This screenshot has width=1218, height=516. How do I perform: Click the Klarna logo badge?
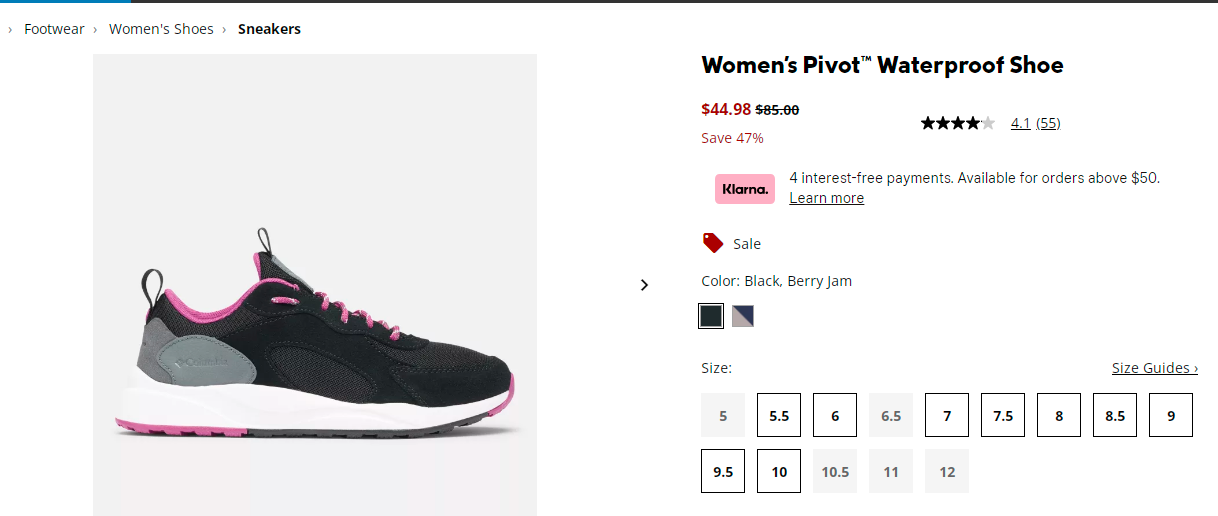coord(745,189)
